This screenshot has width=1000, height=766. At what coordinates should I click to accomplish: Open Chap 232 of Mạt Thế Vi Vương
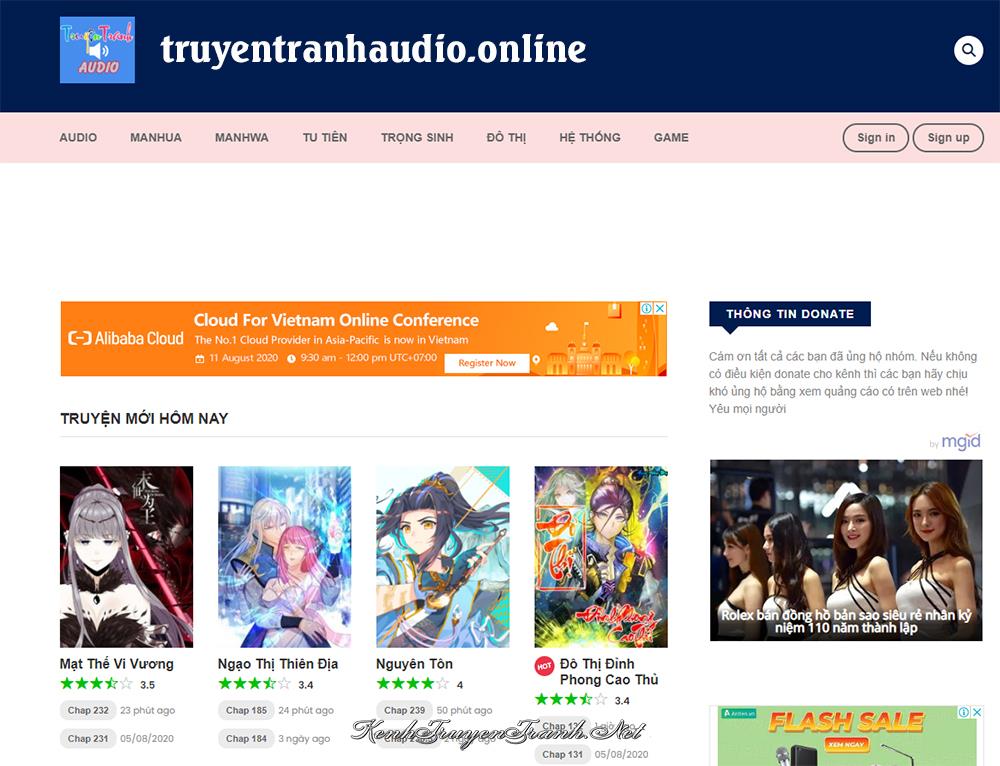pos(88,710)
